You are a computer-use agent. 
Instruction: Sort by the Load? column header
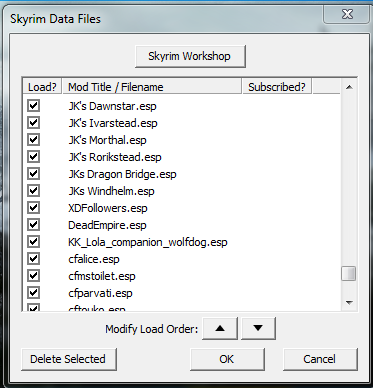pyautogui.click(x=42, y=87)
